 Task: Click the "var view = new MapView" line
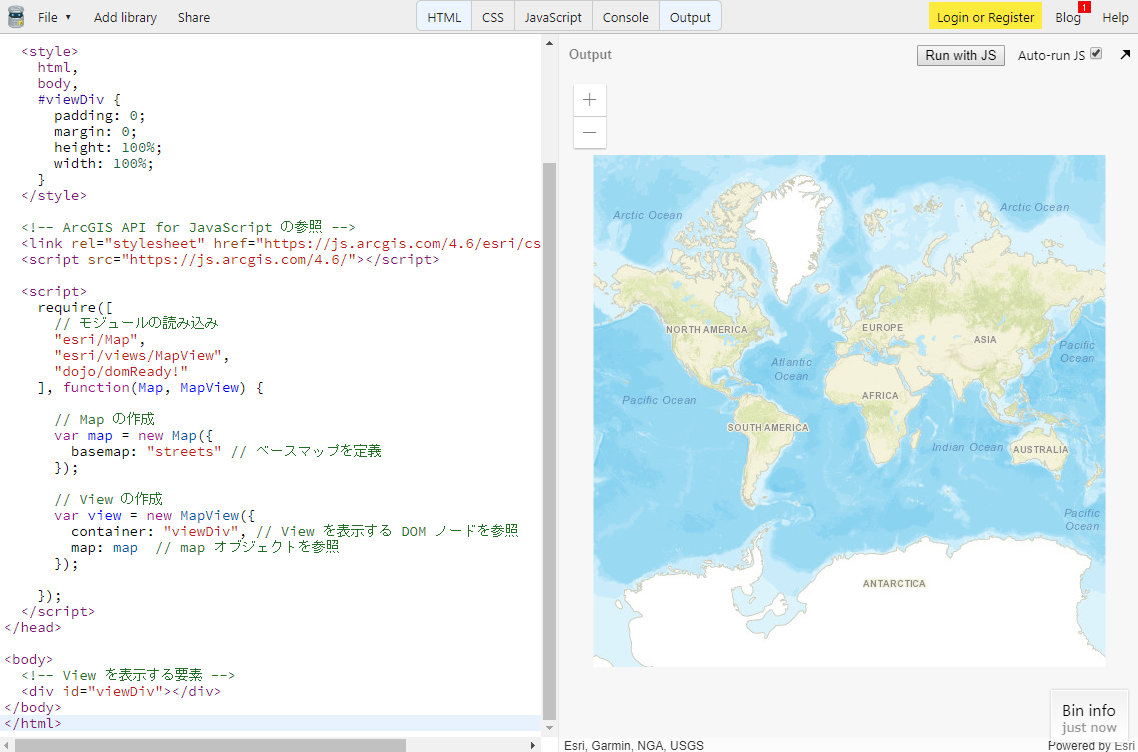[155, 515]
